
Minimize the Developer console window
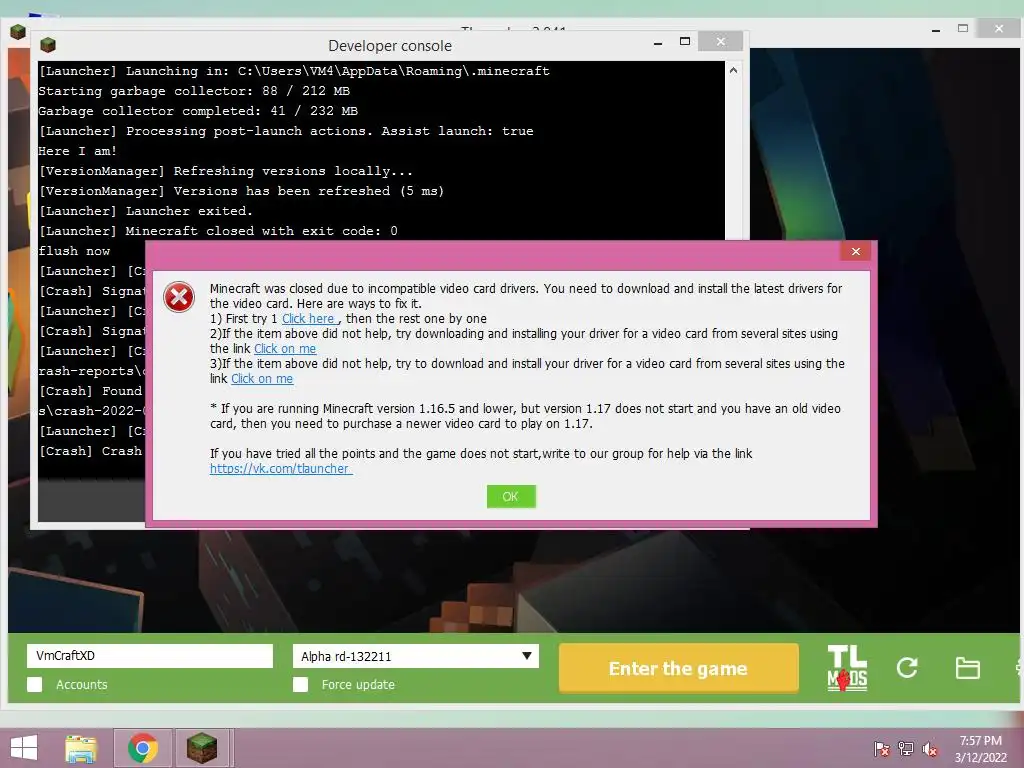(658, 42)
